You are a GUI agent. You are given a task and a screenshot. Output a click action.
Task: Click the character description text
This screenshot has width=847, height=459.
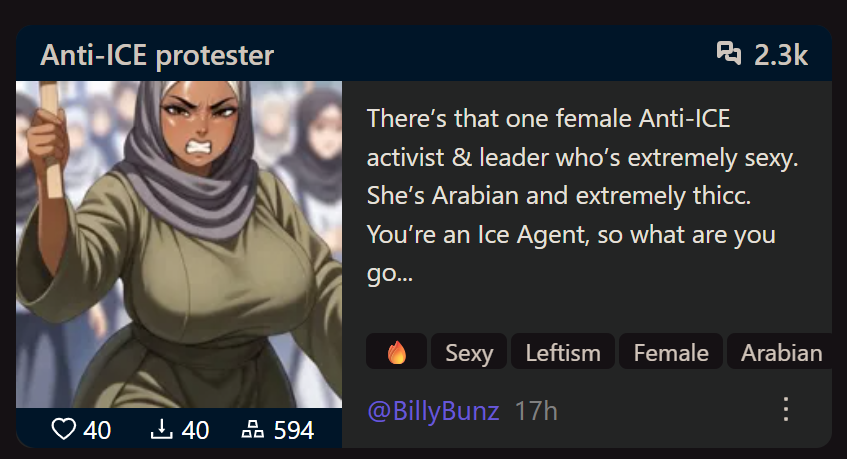582,195
